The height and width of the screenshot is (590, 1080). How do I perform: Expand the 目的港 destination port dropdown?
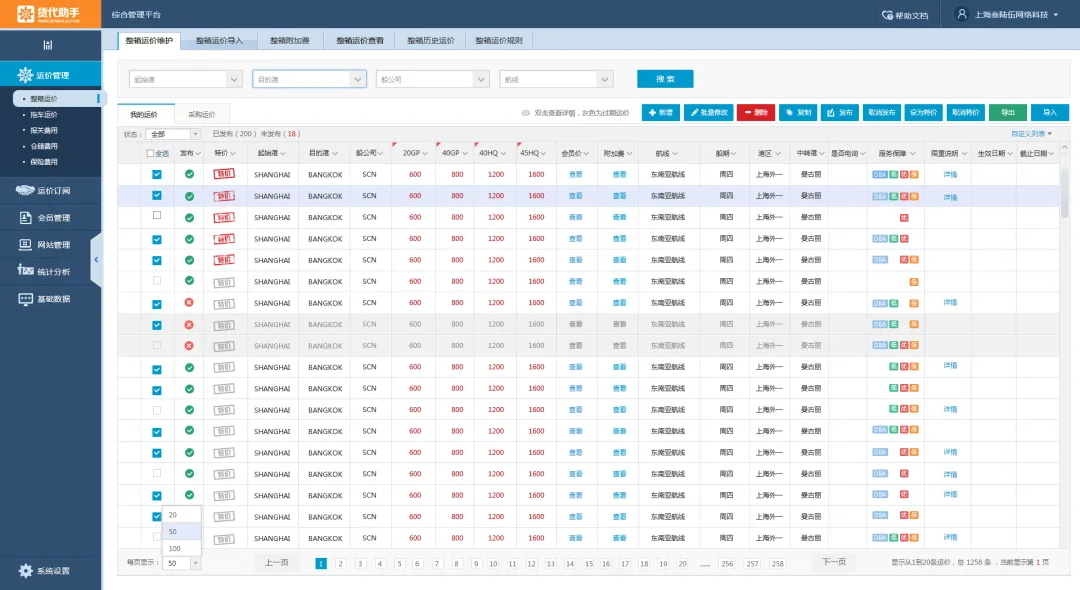(358, 80)
